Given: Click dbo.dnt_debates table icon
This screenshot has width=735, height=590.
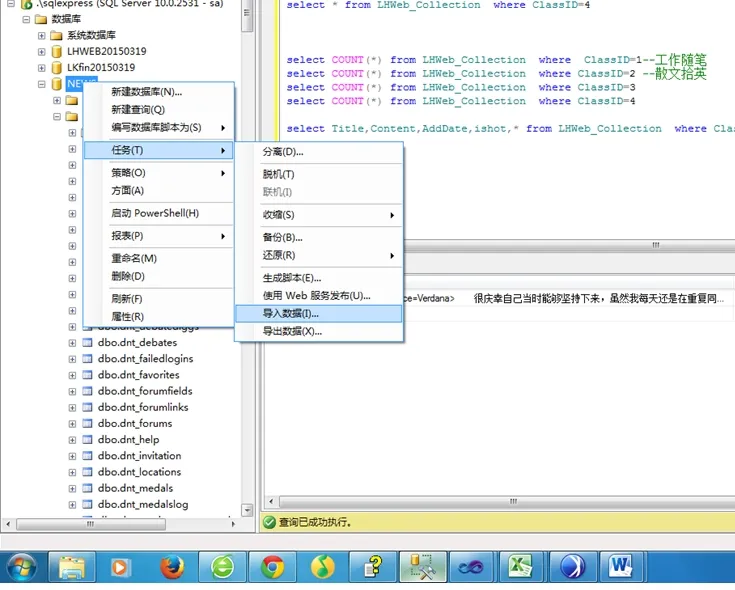Looking at the screenshot, I should 87,343.
